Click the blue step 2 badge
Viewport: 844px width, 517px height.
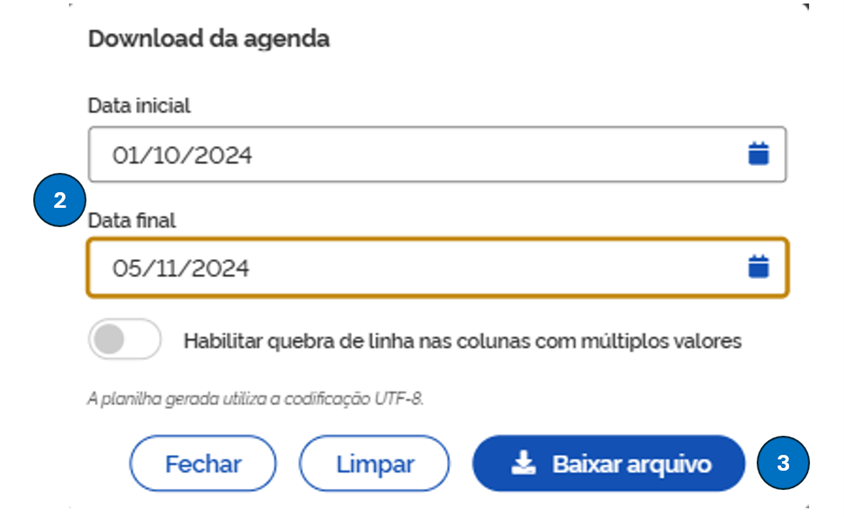pyautogui.click(x=59, y=201)
